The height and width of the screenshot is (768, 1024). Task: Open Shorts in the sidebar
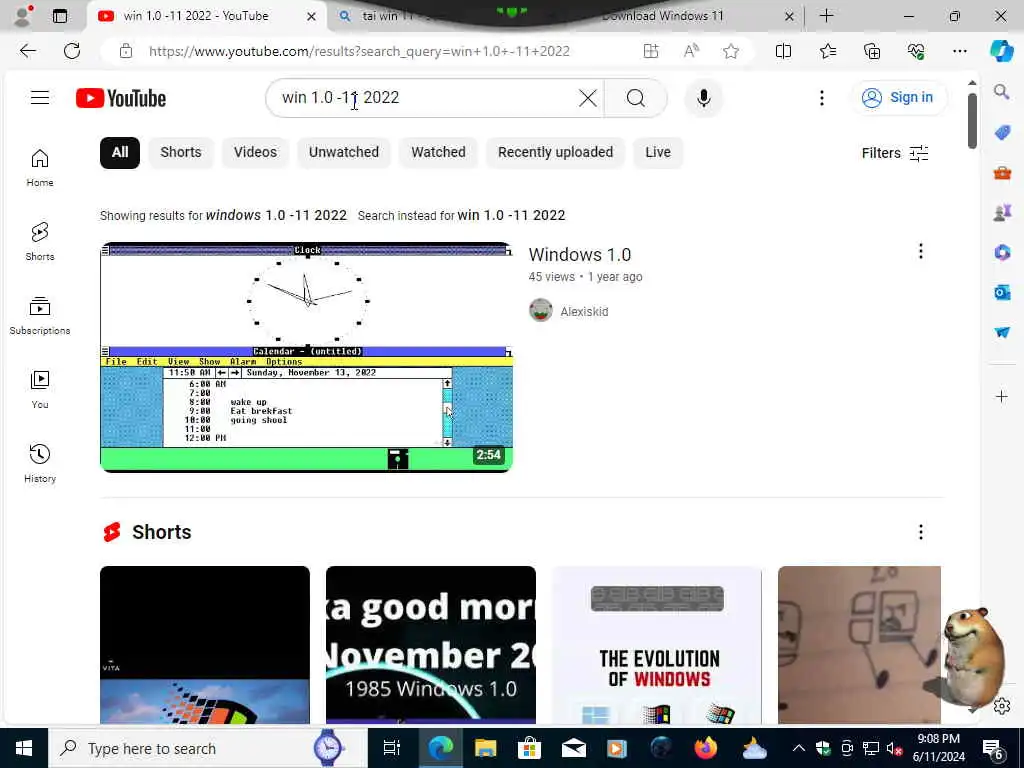[40, 241]
